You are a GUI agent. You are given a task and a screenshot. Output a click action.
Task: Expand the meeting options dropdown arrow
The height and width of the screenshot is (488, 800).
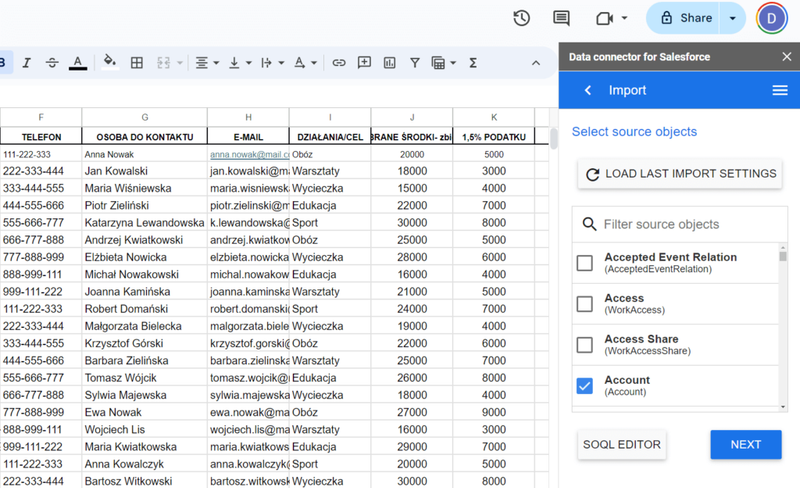tap(624, 18)
